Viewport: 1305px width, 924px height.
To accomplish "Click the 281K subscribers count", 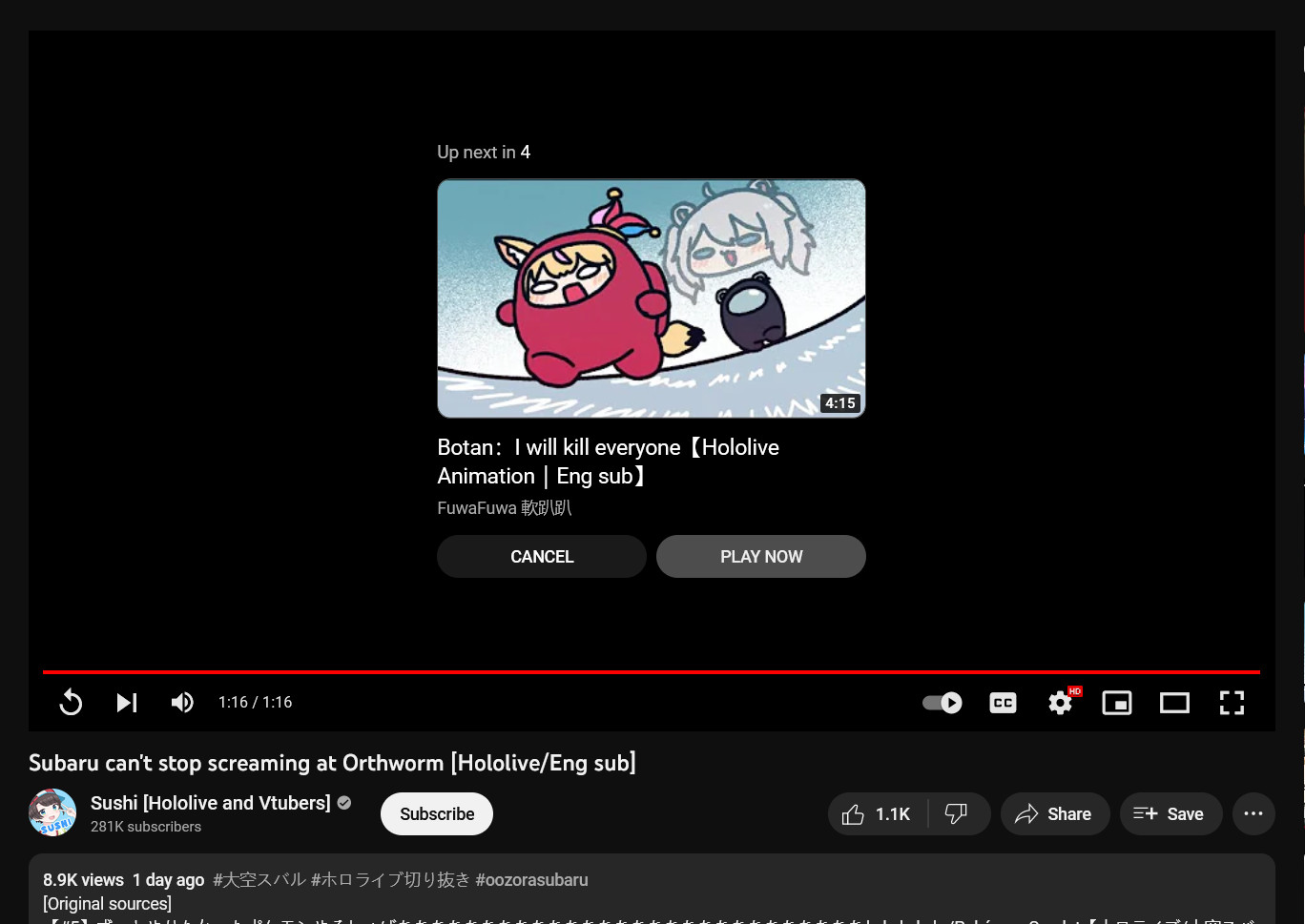I will pos(146,827).
